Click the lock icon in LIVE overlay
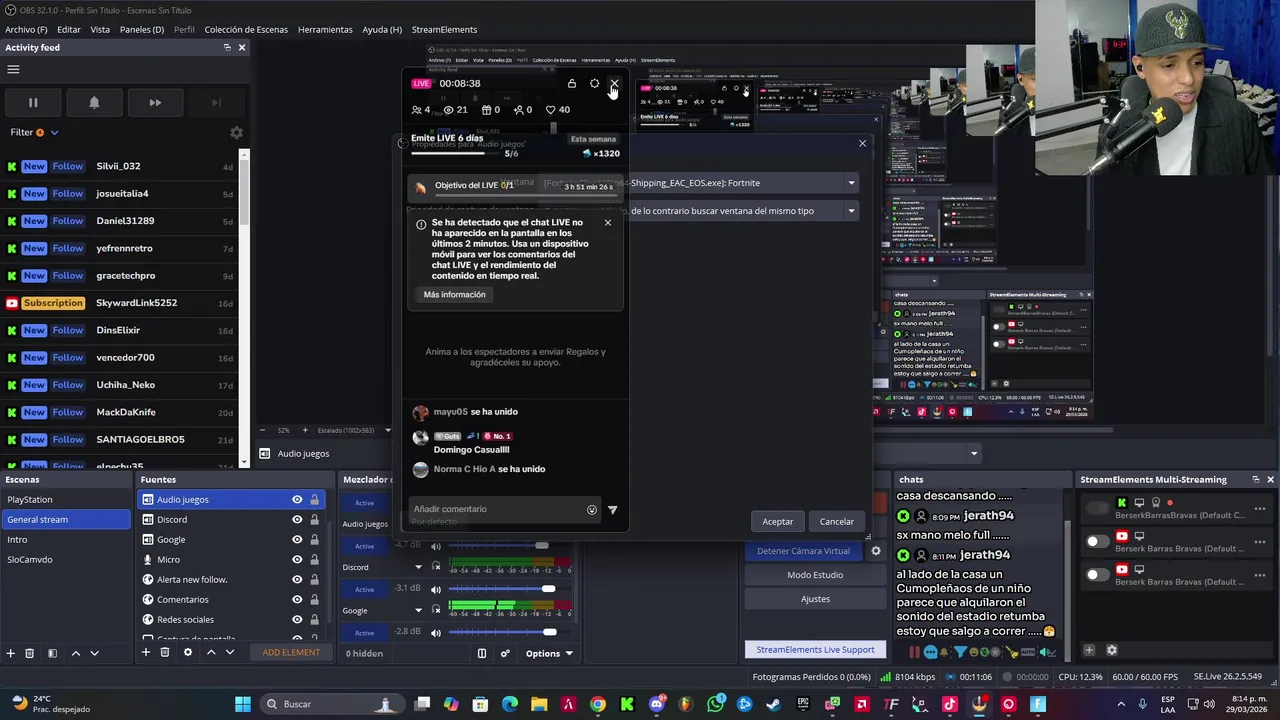This screenshot has width=1280, height=720. (x=572, y=84)
